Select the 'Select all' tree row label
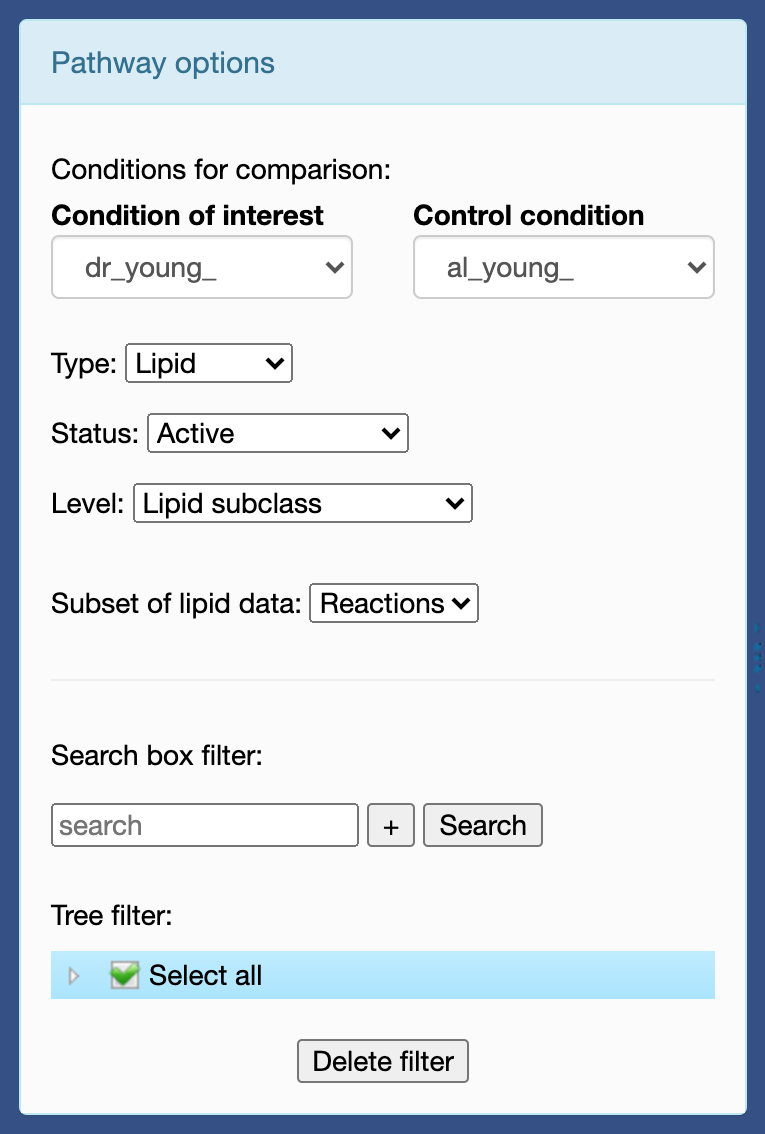 (x=205, y=976)
